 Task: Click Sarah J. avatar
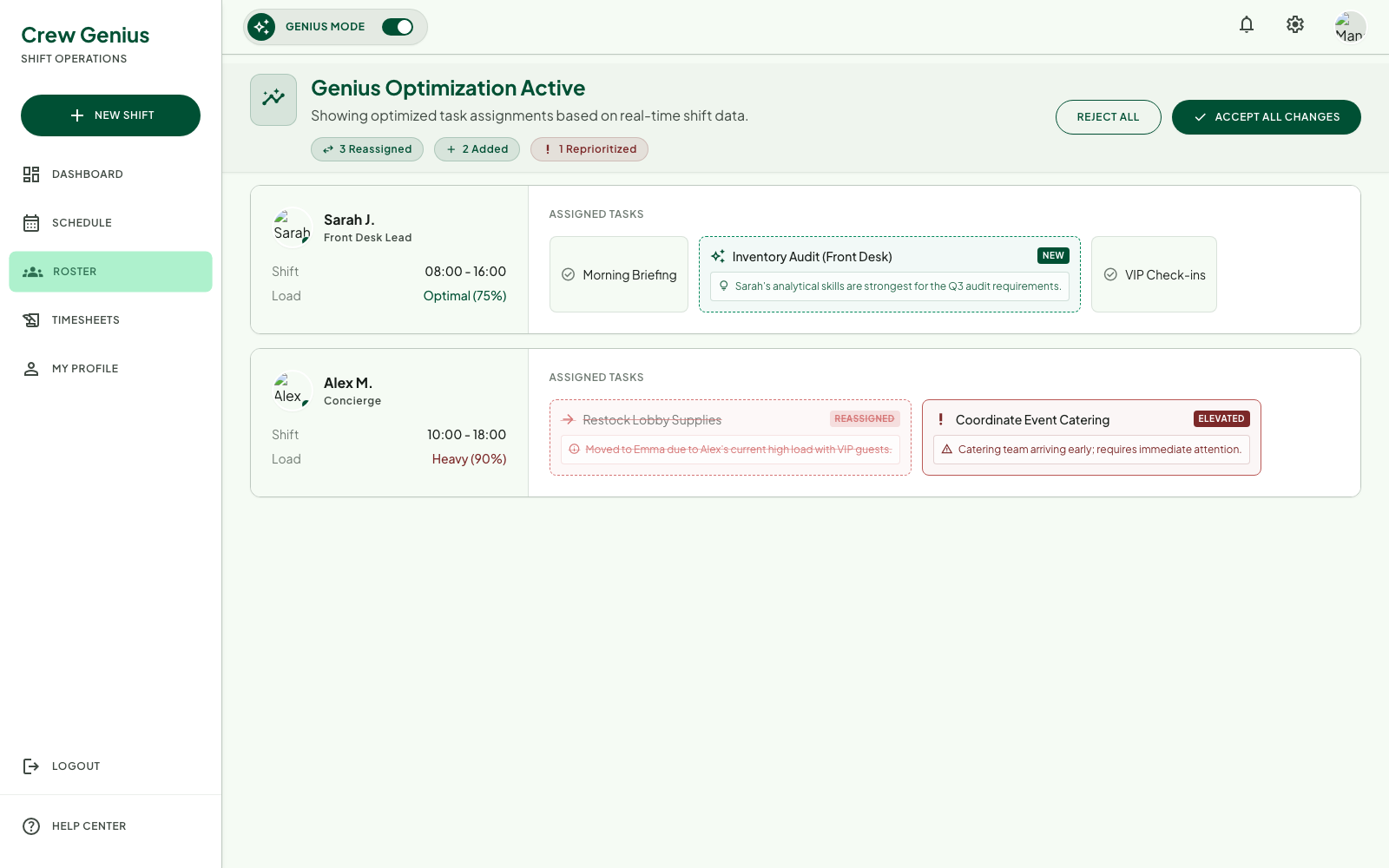[293, 227]
